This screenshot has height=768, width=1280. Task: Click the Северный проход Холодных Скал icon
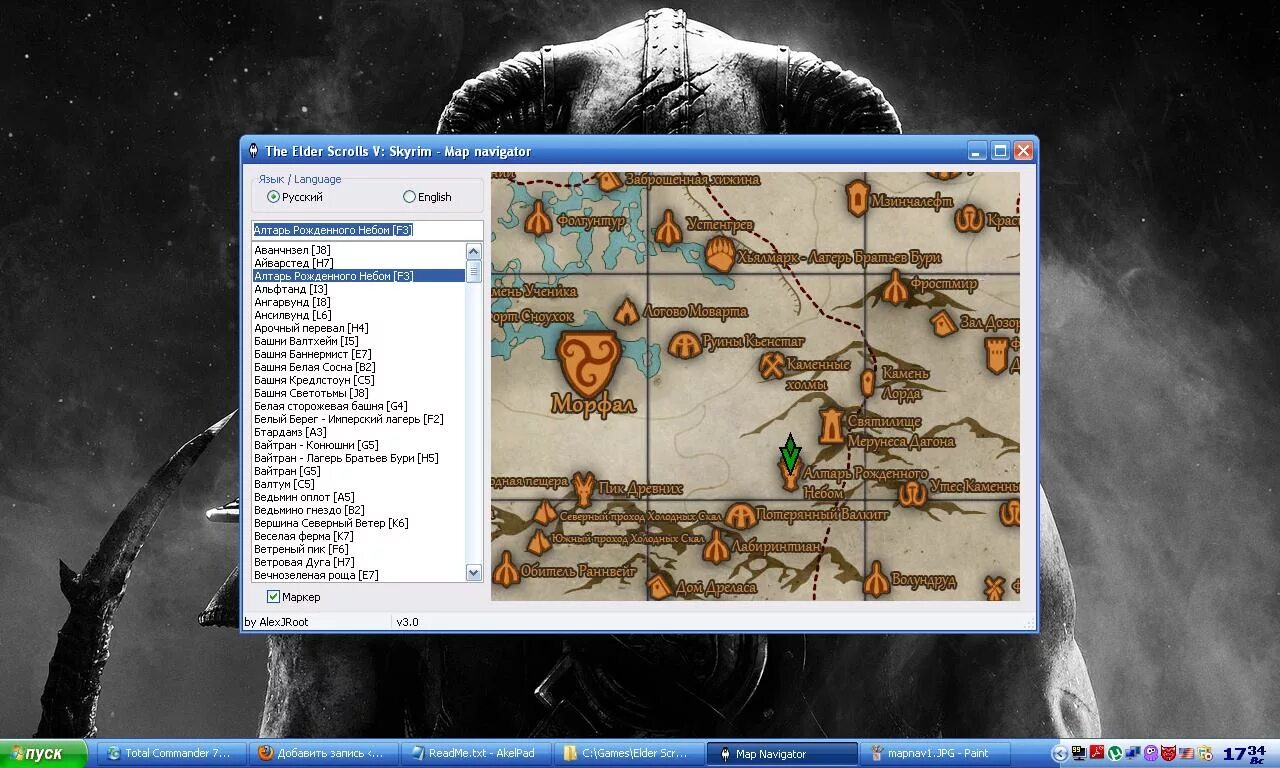point(544,513)
